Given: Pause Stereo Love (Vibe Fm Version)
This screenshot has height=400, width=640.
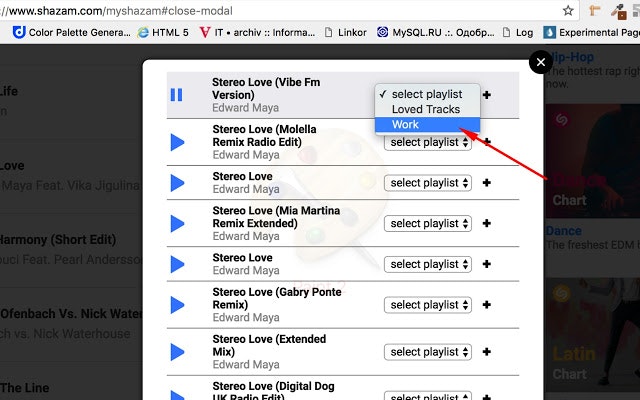Looking at the screenshot, I should coord(176,95).
